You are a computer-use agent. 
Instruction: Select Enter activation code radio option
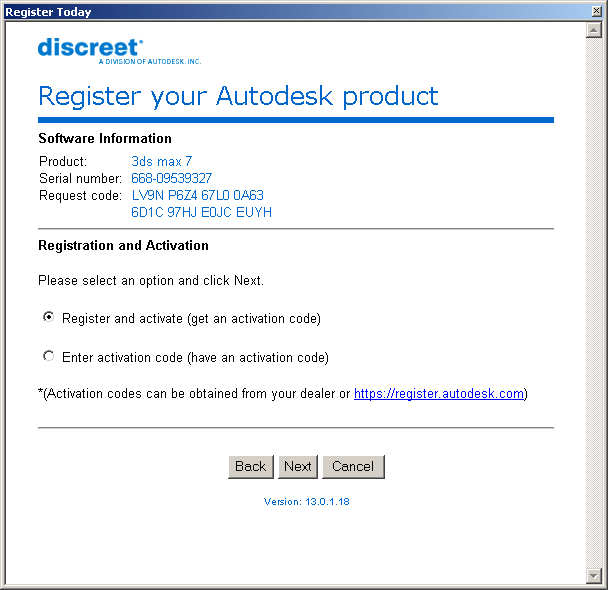tap(48, 356)
